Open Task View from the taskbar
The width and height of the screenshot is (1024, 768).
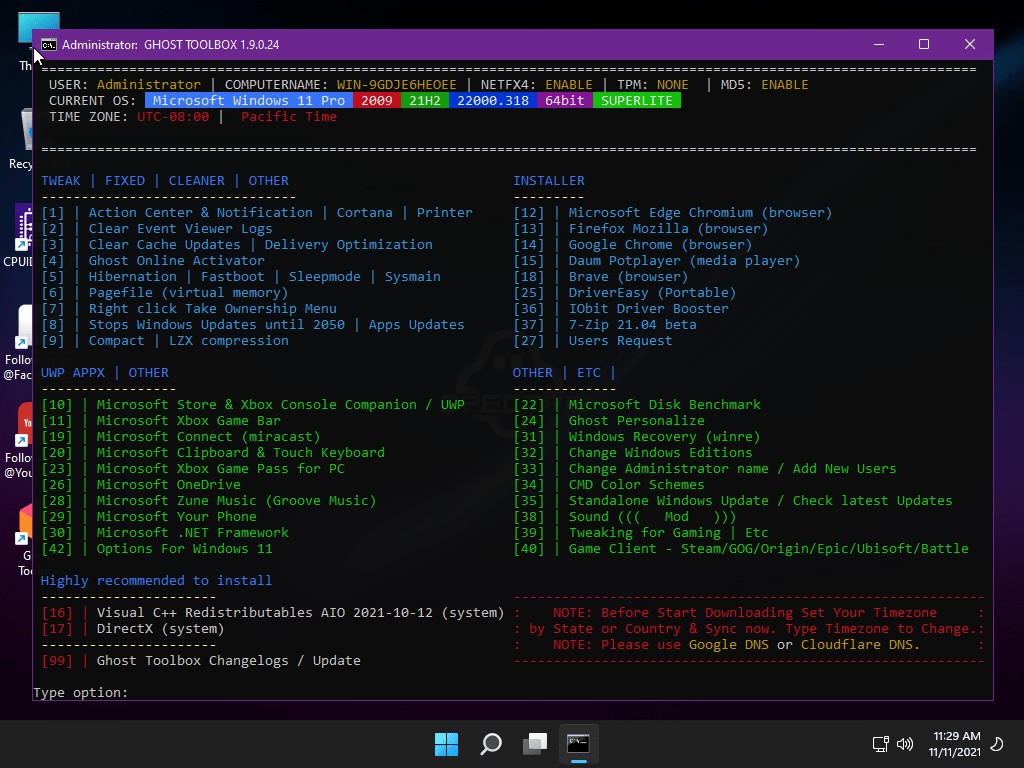(x=534, y=744)
